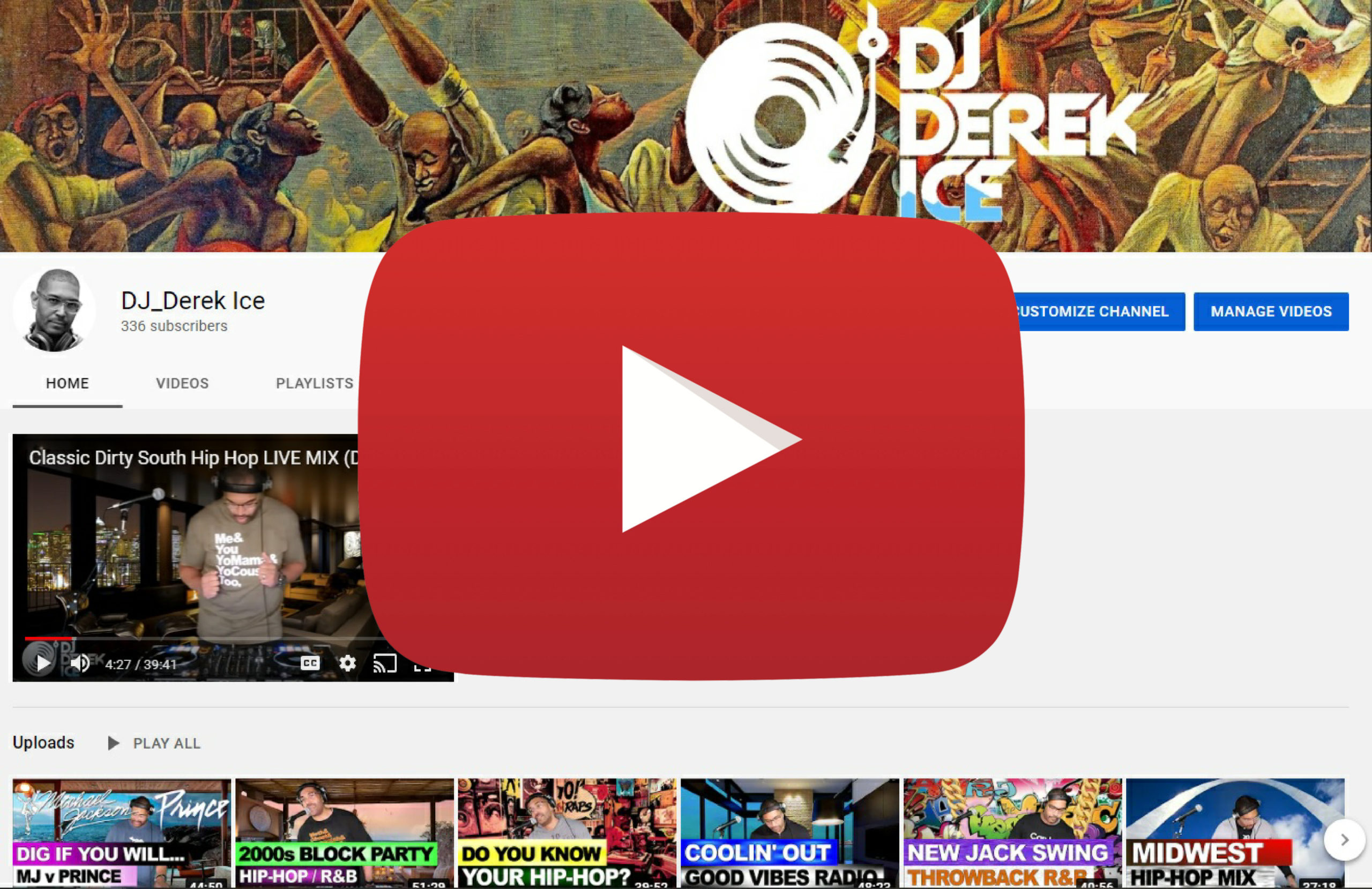Click the MANAGE VIDEOS button
1372x889 pixels.
(x=1271, y=311)
